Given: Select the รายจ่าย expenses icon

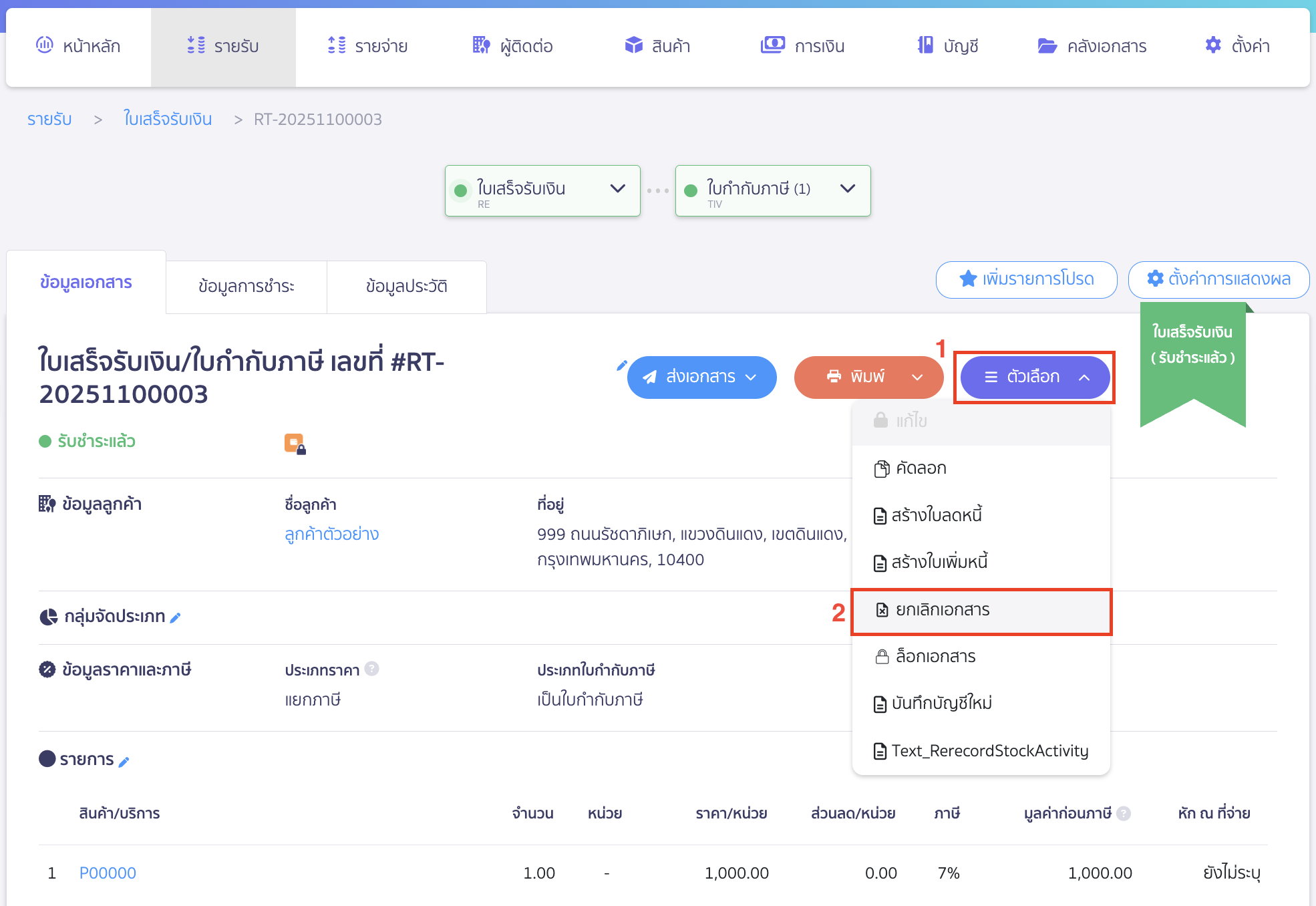Looking at the screenshot, I should click(x=337, y=45).
